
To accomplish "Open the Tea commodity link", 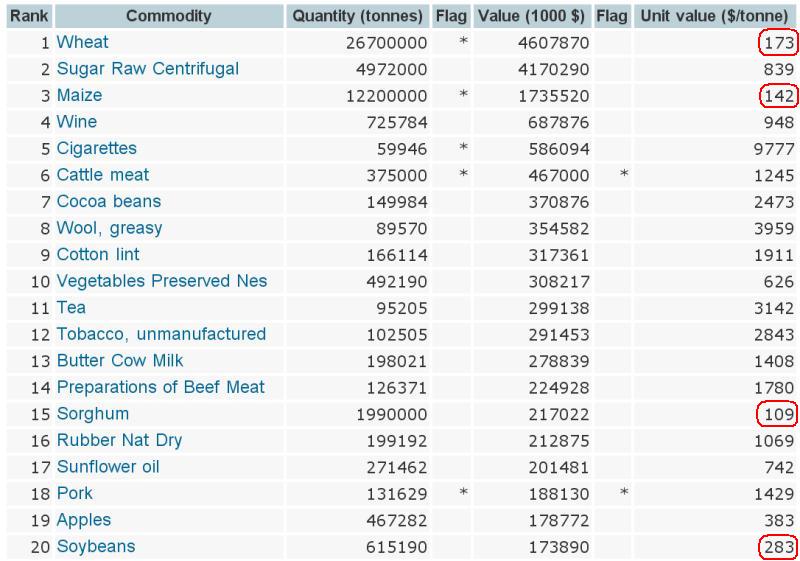I will click(x=71, y=307).
